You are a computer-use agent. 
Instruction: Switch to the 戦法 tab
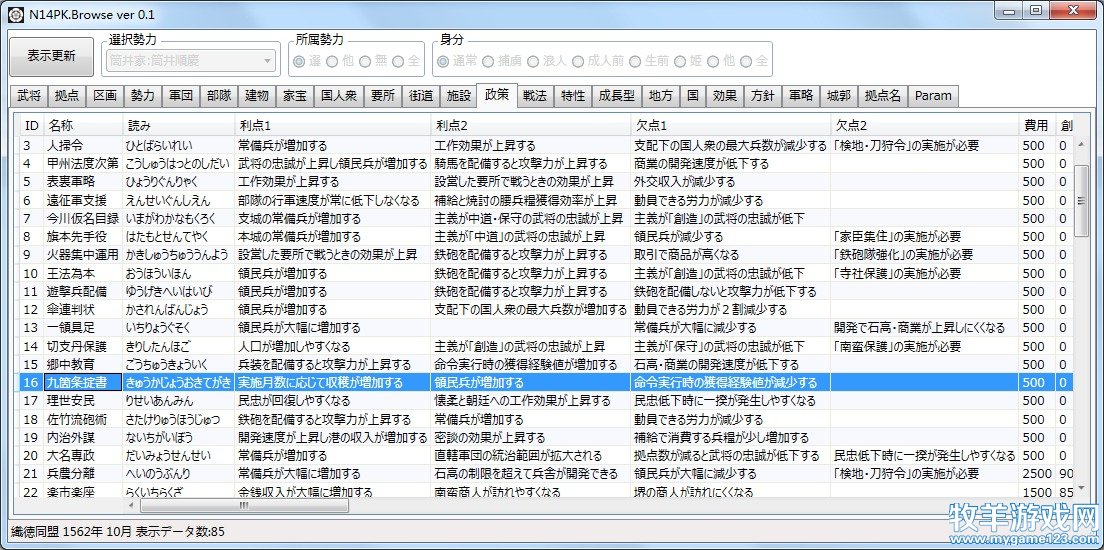point(535,96)
